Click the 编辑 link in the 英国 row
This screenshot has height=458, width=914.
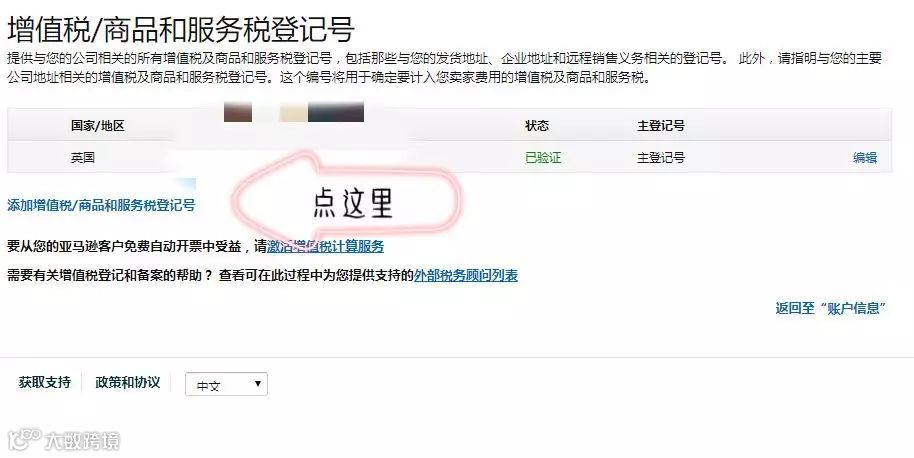pyautogui.click(x=865, y=157)
